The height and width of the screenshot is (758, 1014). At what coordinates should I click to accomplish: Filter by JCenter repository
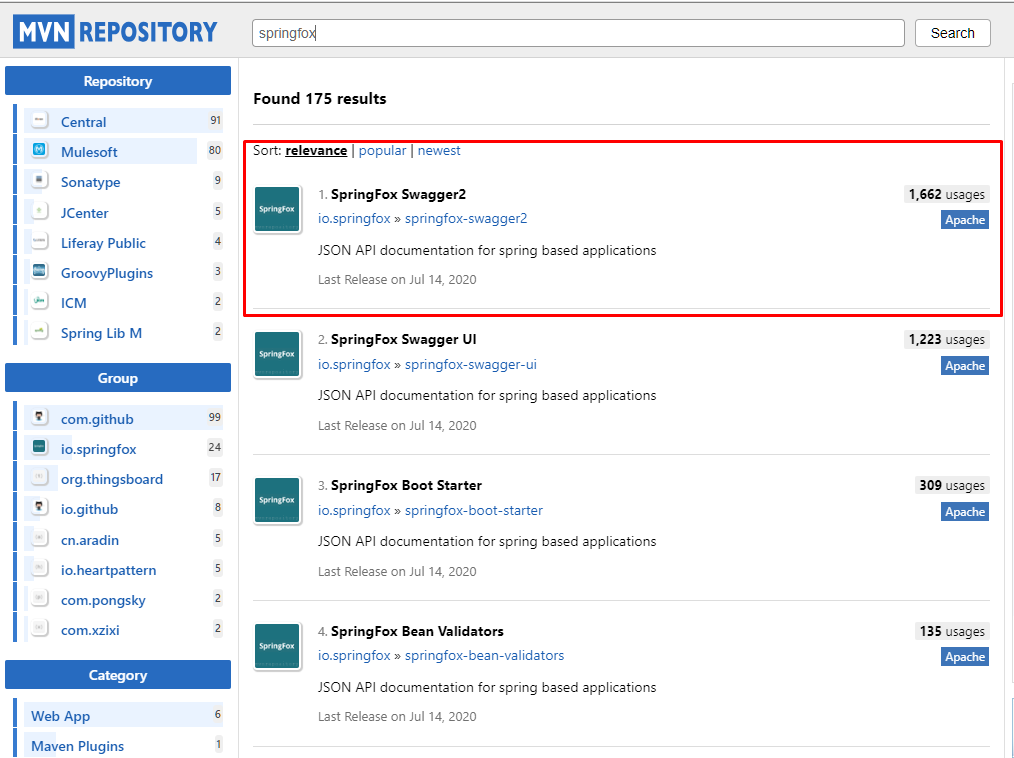(85, 213)
